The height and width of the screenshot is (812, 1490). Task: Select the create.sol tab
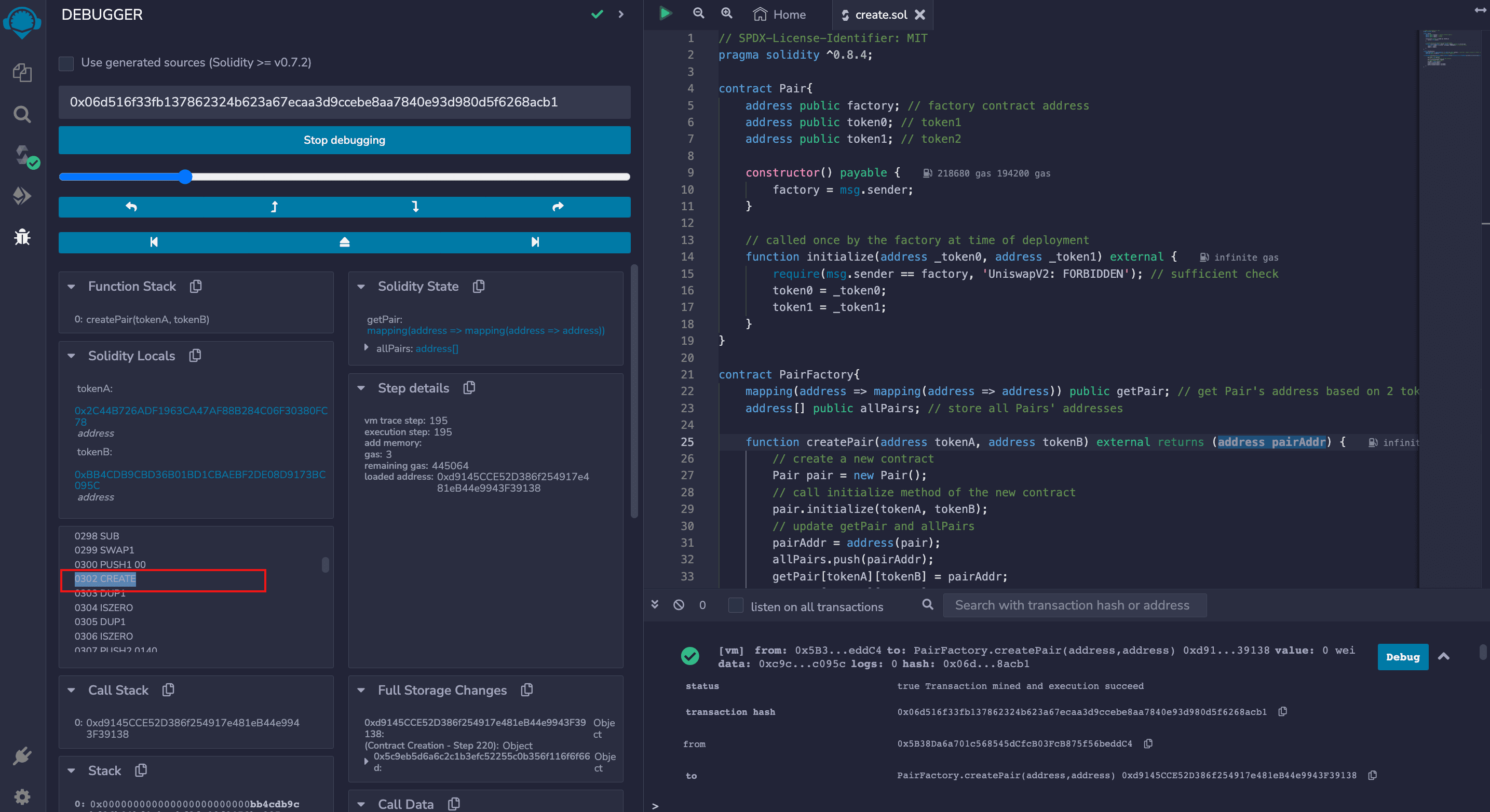click(x=880, y=15)
